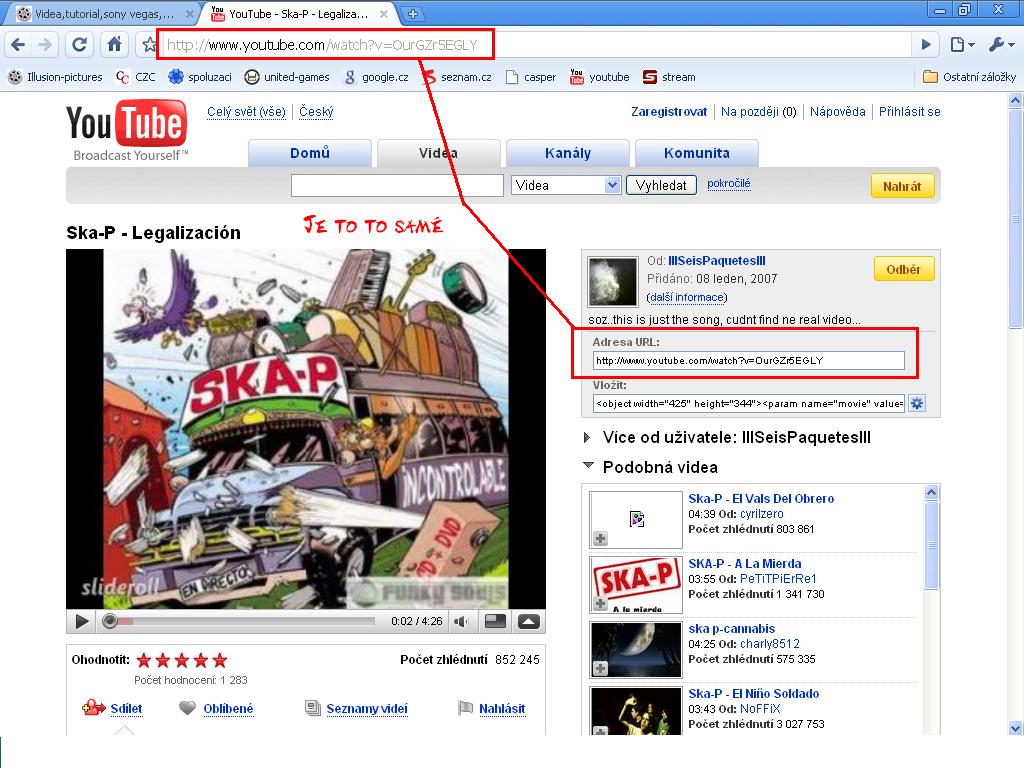Select Celý svět (vše) region link

(246, 112)
